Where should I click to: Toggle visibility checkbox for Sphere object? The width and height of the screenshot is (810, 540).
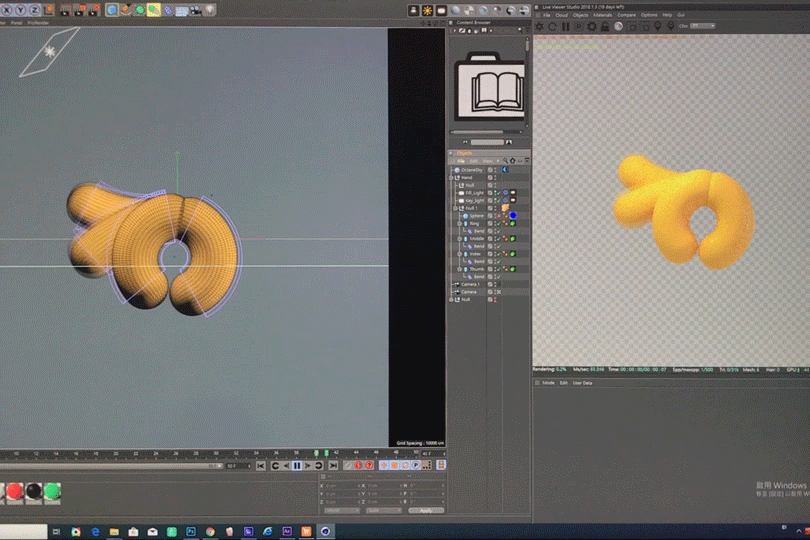click(491, 215)
